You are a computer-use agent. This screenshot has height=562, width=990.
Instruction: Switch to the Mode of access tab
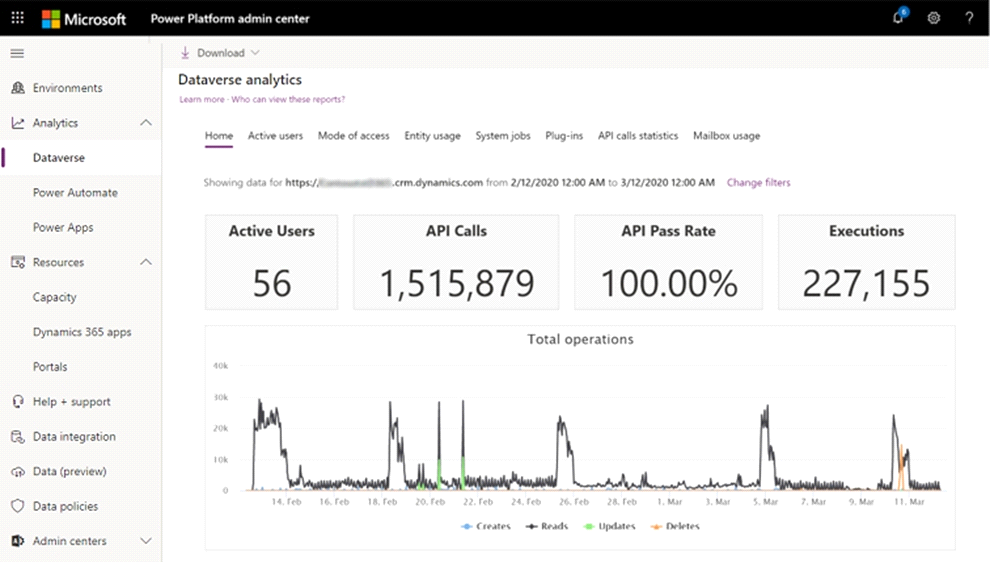(x=354, y=136)
